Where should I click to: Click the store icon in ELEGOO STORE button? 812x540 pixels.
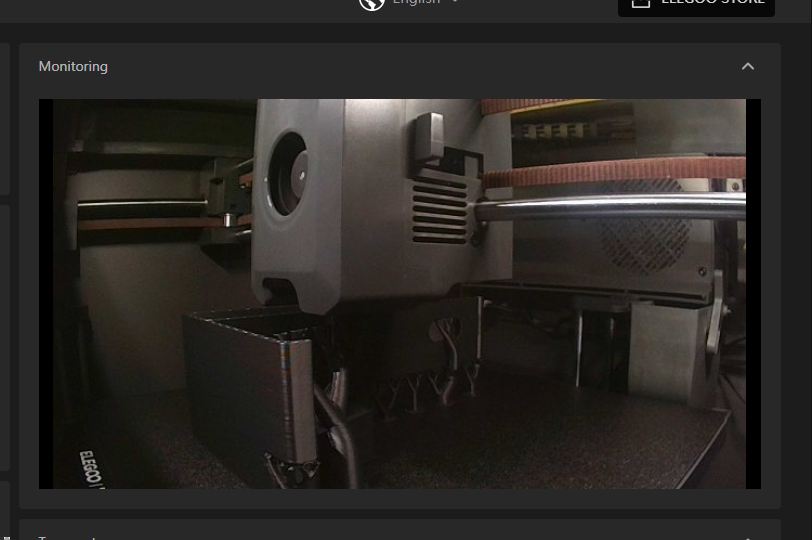(x=641, y=4)
